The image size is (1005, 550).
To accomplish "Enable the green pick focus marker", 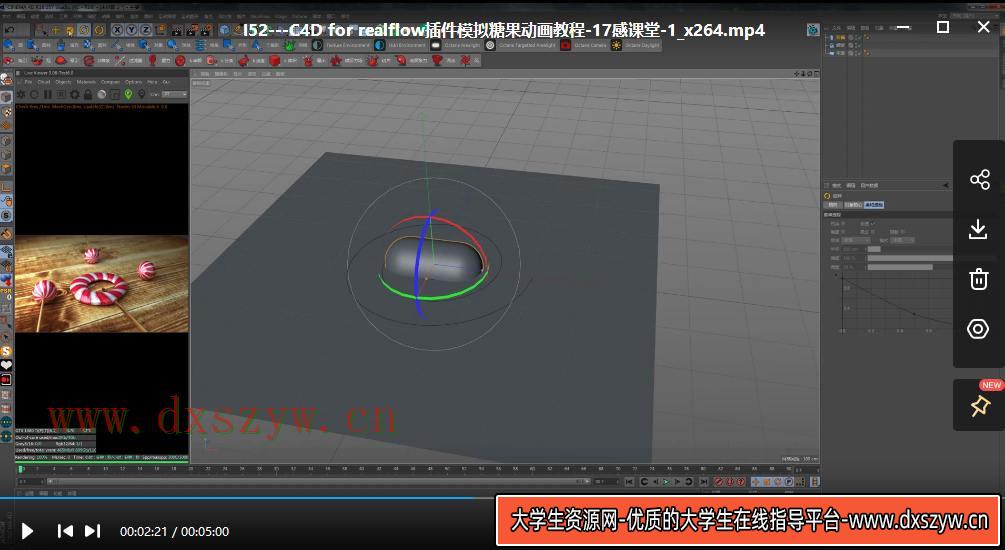I will (128, 94).
